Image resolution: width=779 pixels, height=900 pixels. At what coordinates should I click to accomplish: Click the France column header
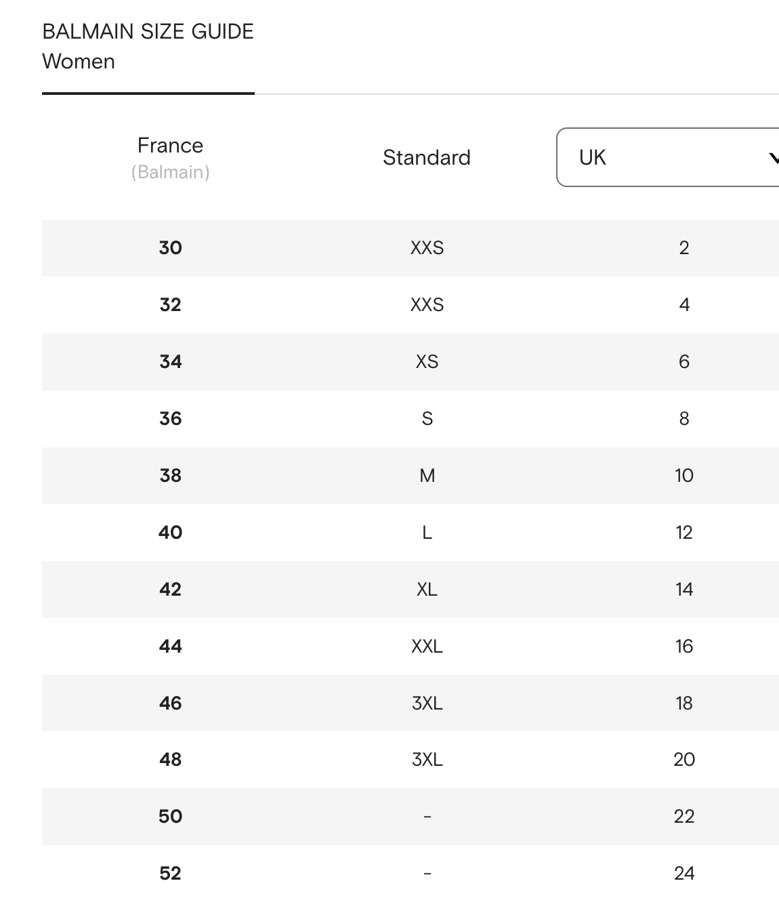170,146
